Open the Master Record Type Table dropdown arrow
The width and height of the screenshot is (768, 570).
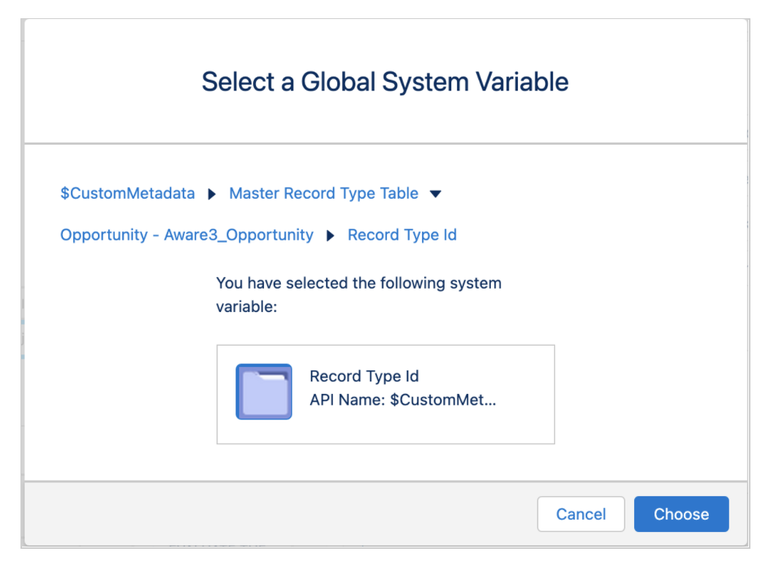[435, 194]
